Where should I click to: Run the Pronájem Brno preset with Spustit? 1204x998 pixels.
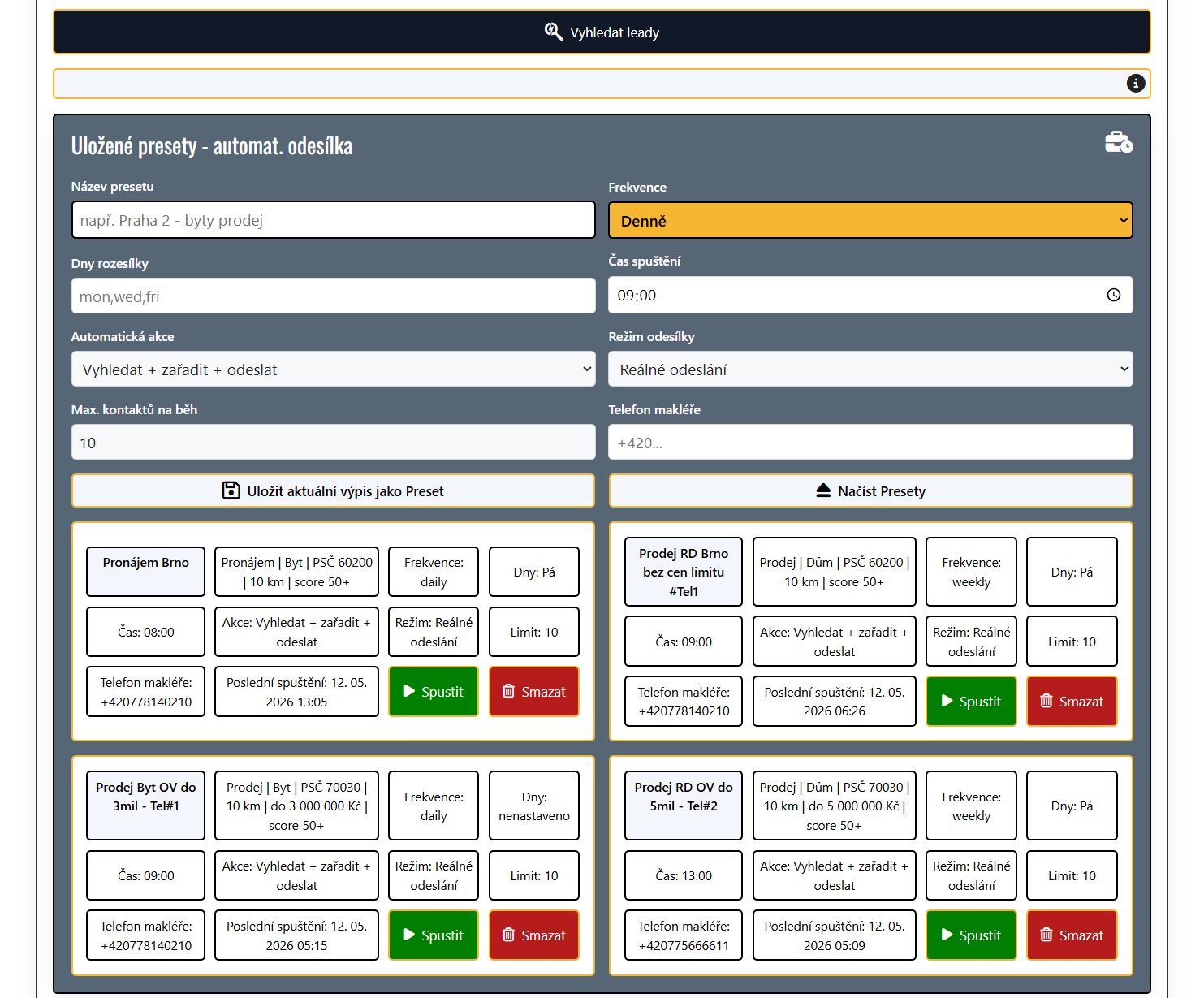pos(434,692)
